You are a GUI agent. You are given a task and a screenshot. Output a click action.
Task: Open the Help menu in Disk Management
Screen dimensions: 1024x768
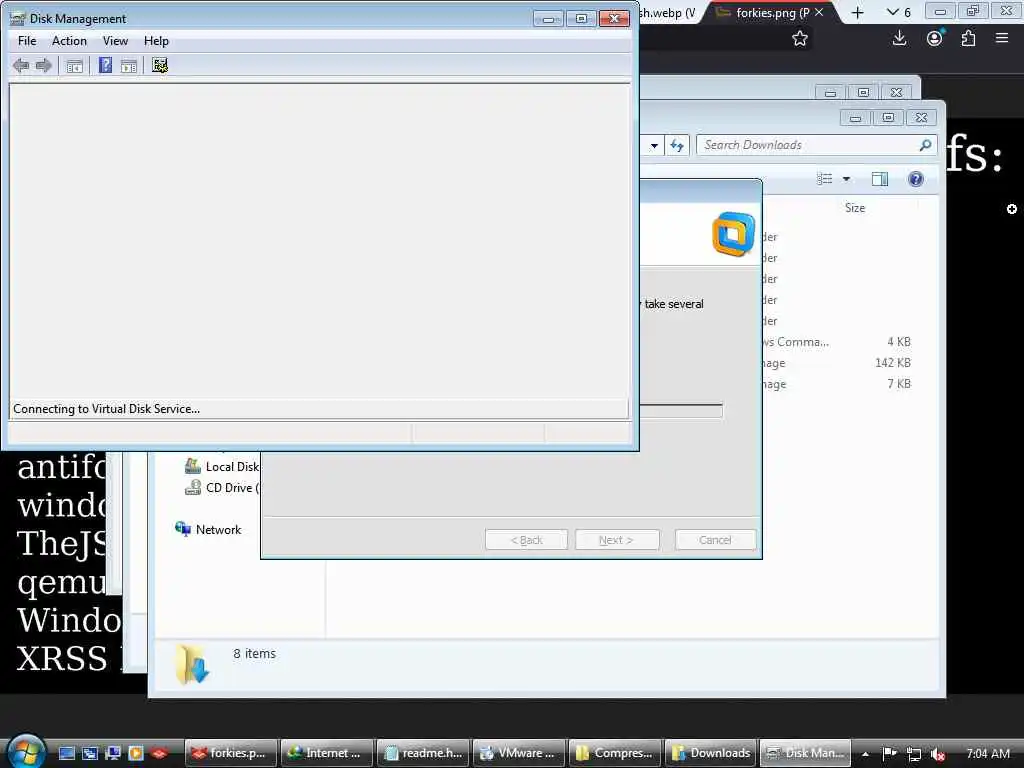156,40
